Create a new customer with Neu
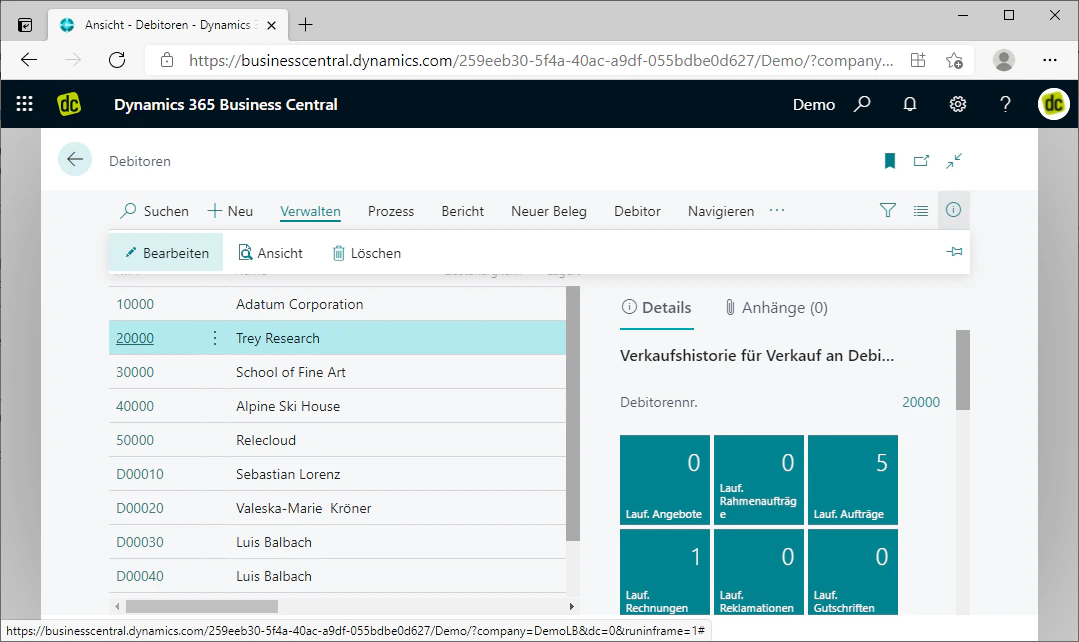1079x642 pixels. coord(231,211)
